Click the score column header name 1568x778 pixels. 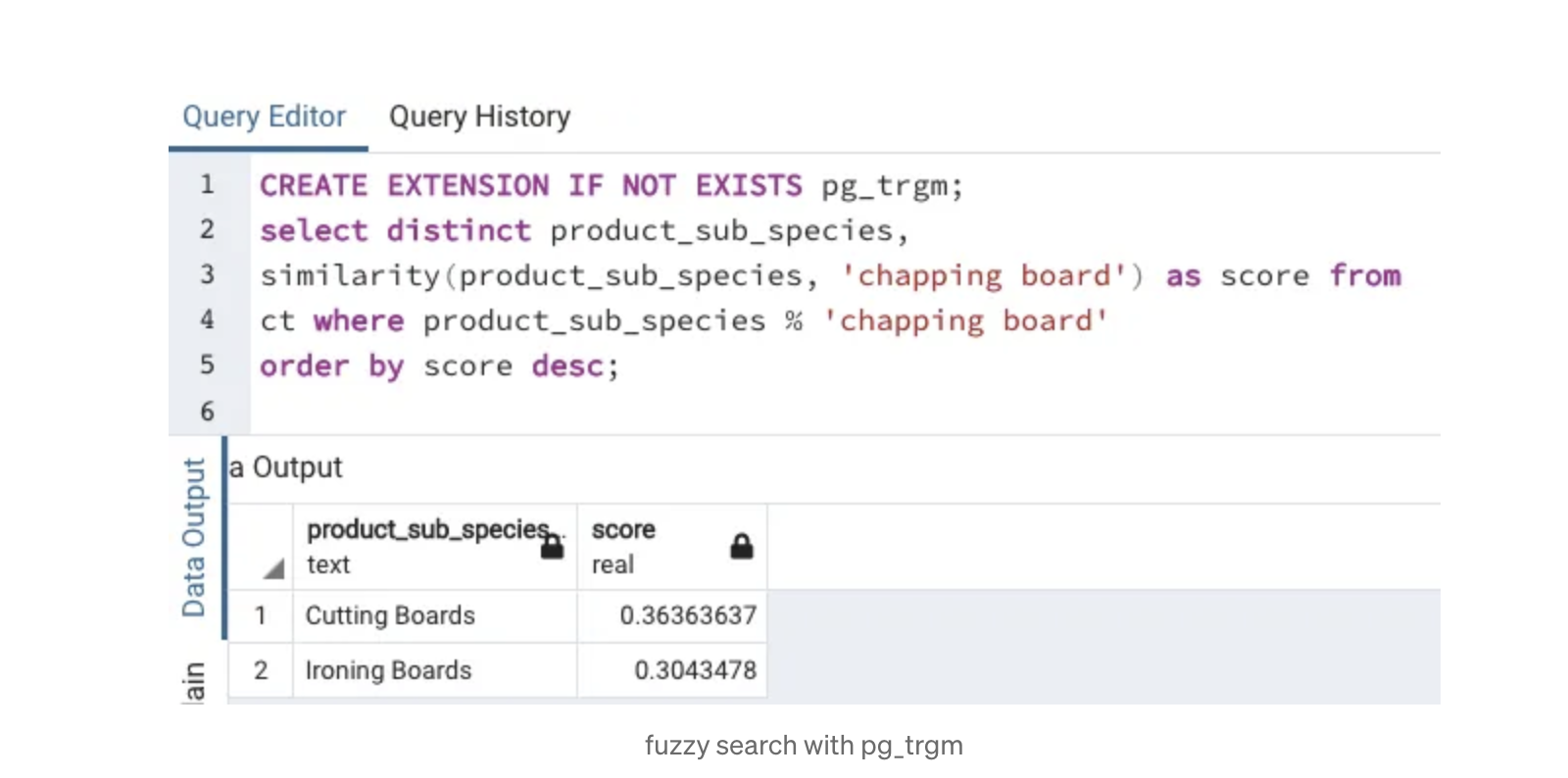(x=623, y=530)
